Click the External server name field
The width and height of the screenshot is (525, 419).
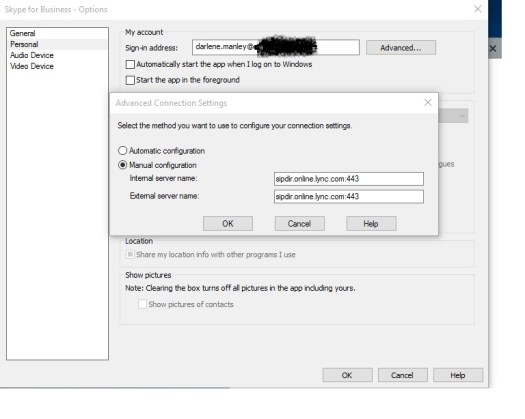(x=349, y=197)
